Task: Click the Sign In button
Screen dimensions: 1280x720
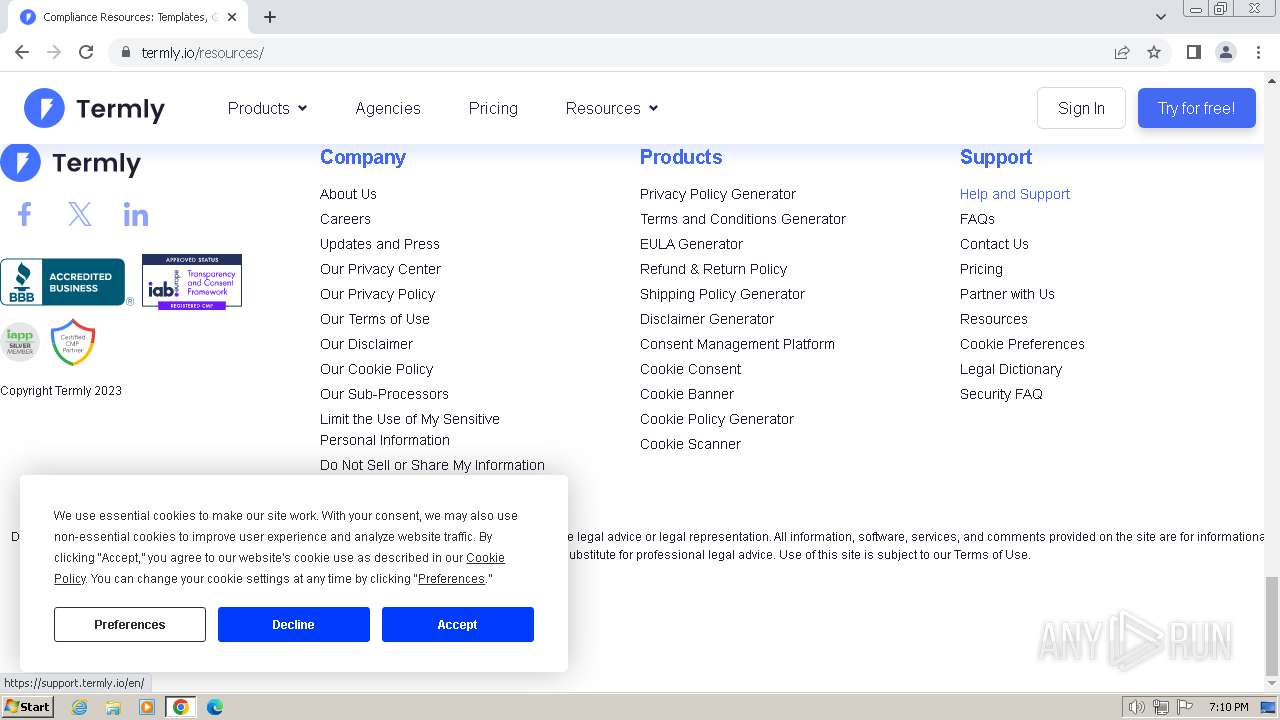Action: tap(1081, 108)
